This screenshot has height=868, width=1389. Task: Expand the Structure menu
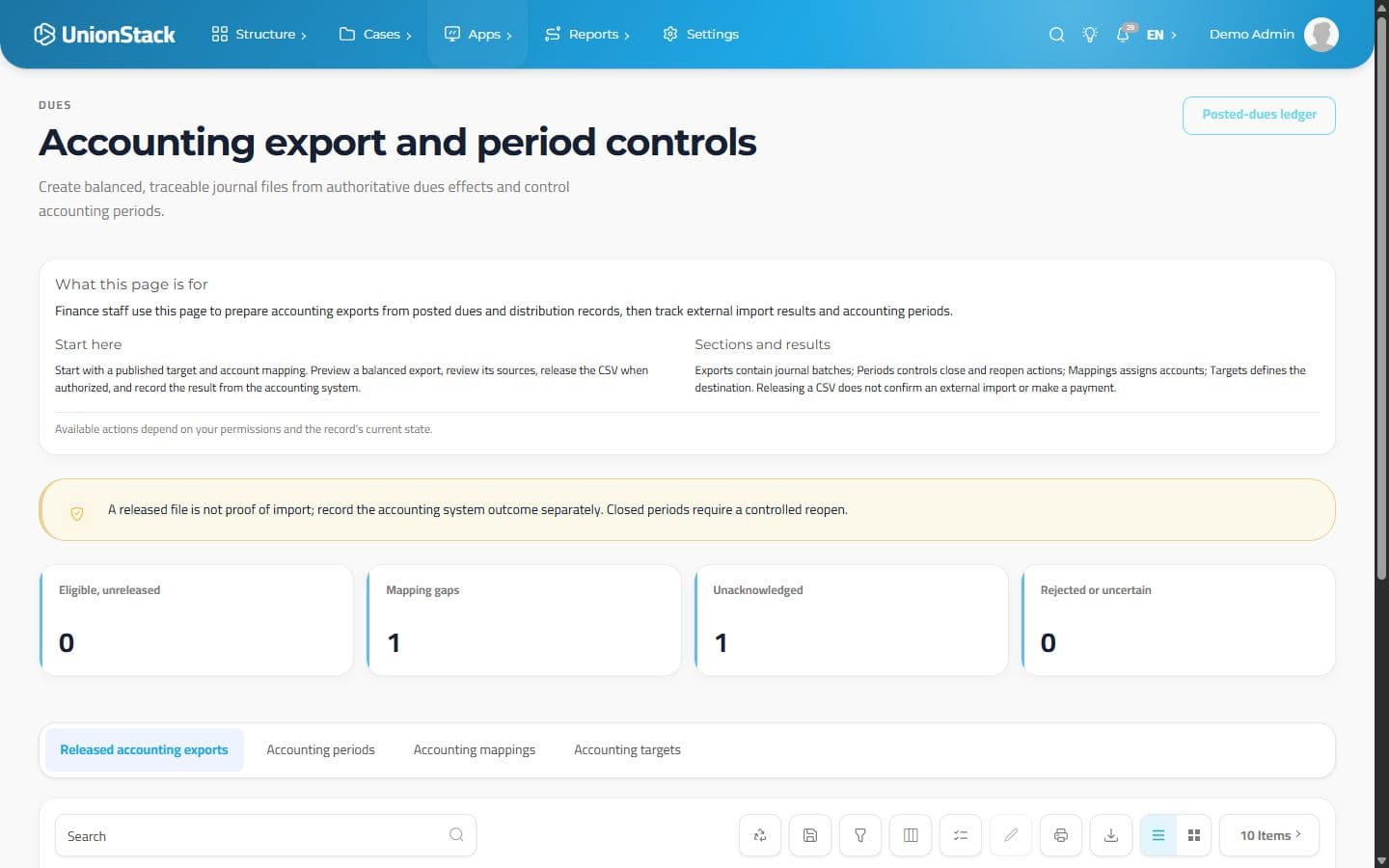[259, 35]
